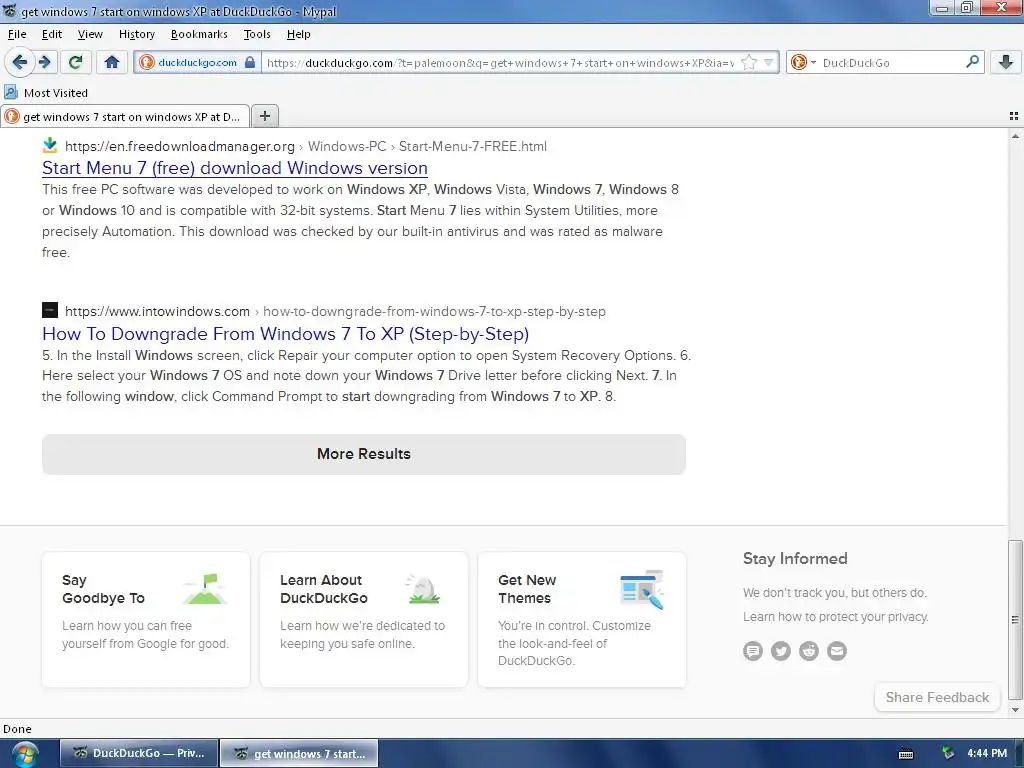The image size is (1024, 768).
Task: Show all tabs with the grid icon
Action: click(x=1014, y=116)
